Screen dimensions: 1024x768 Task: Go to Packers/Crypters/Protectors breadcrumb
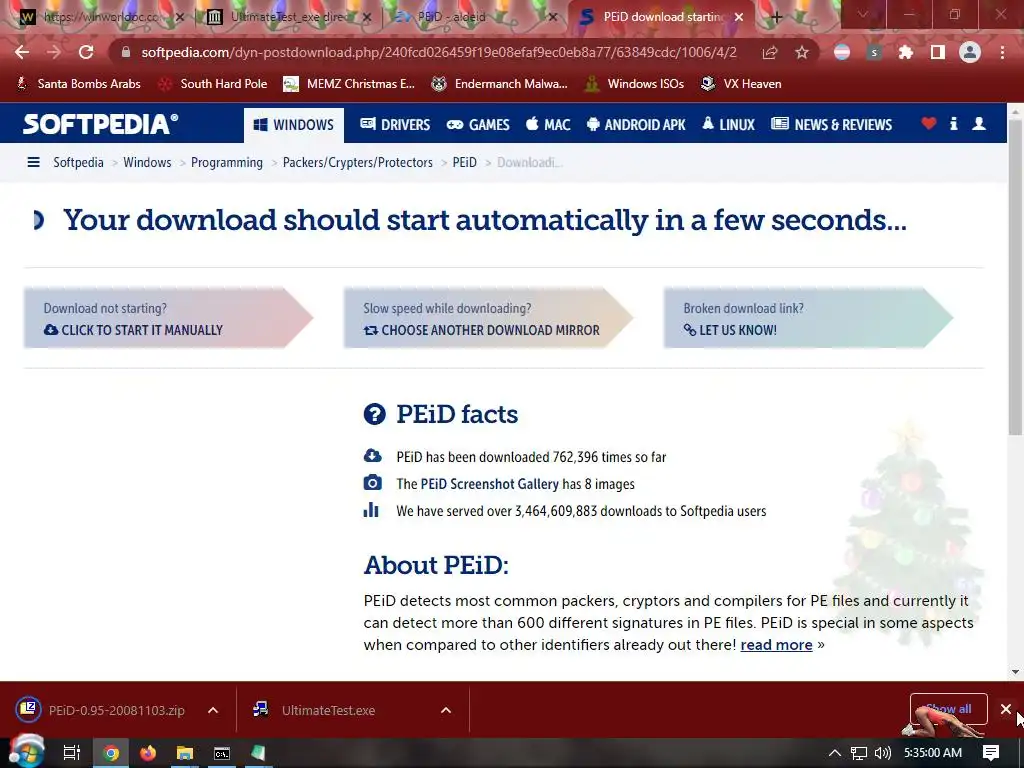(x=358, y=162)
